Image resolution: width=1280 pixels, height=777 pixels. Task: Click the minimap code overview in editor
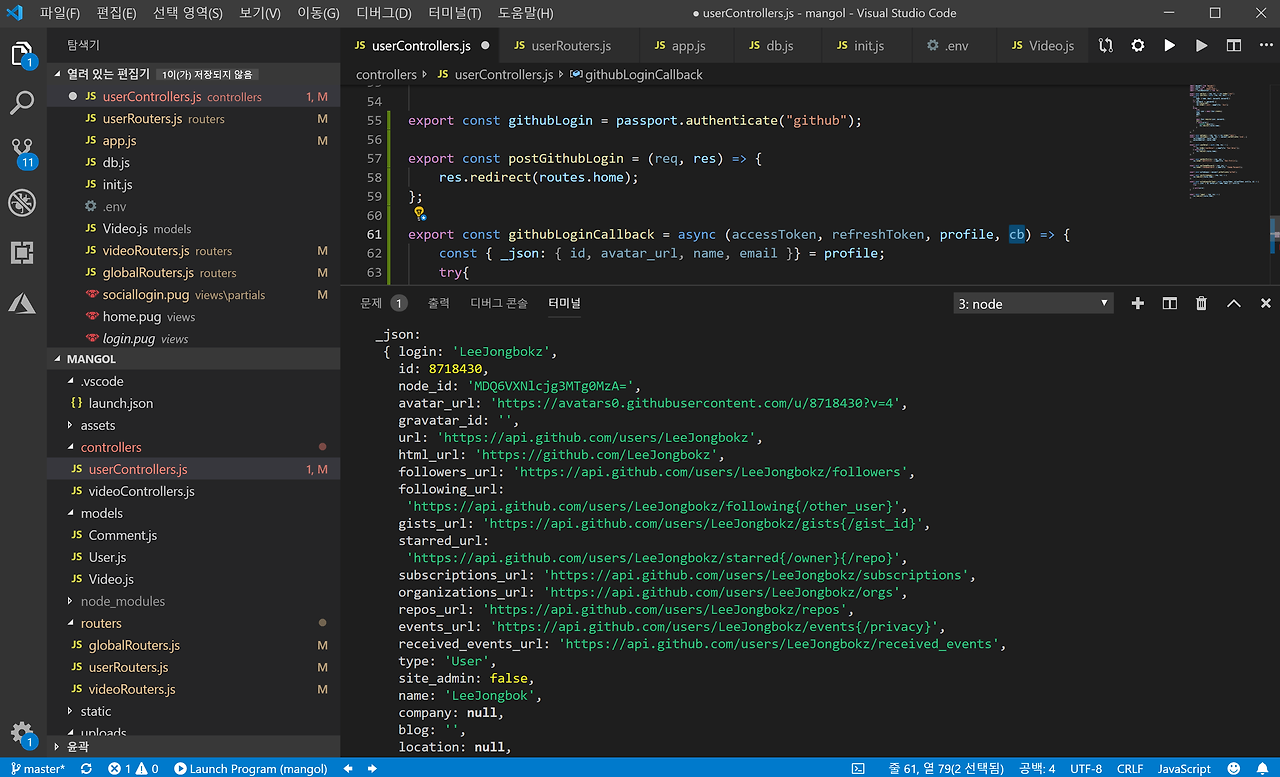[x=1212, y=140]
